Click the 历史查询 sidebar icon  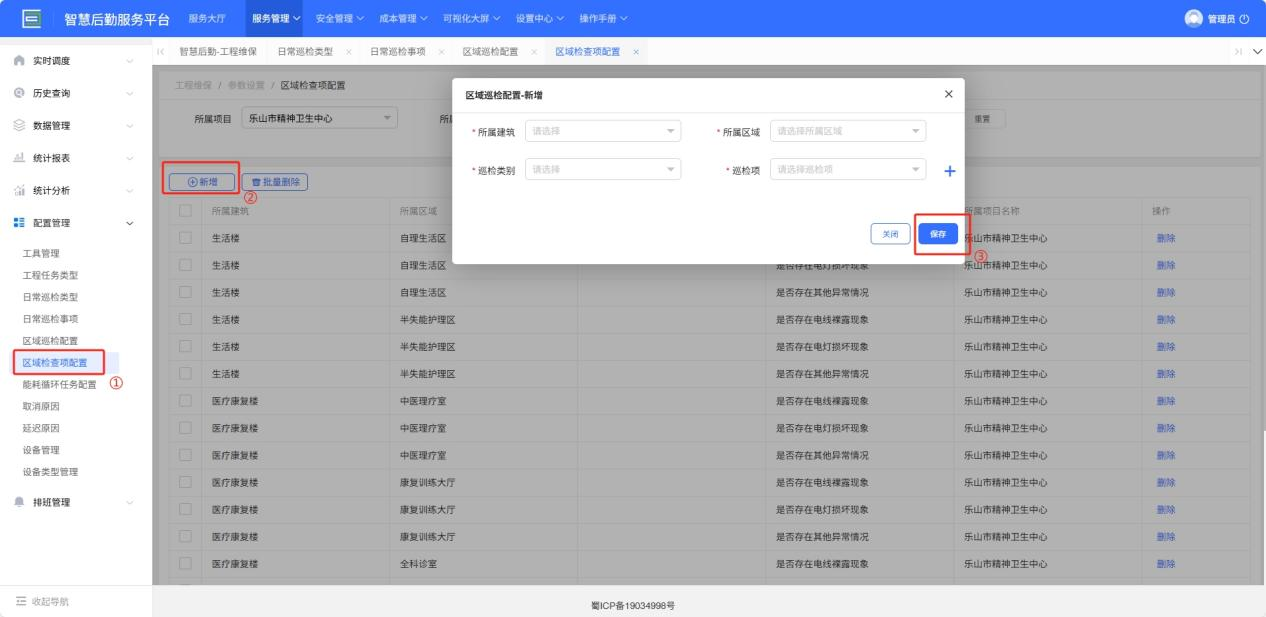coord(20,93)
